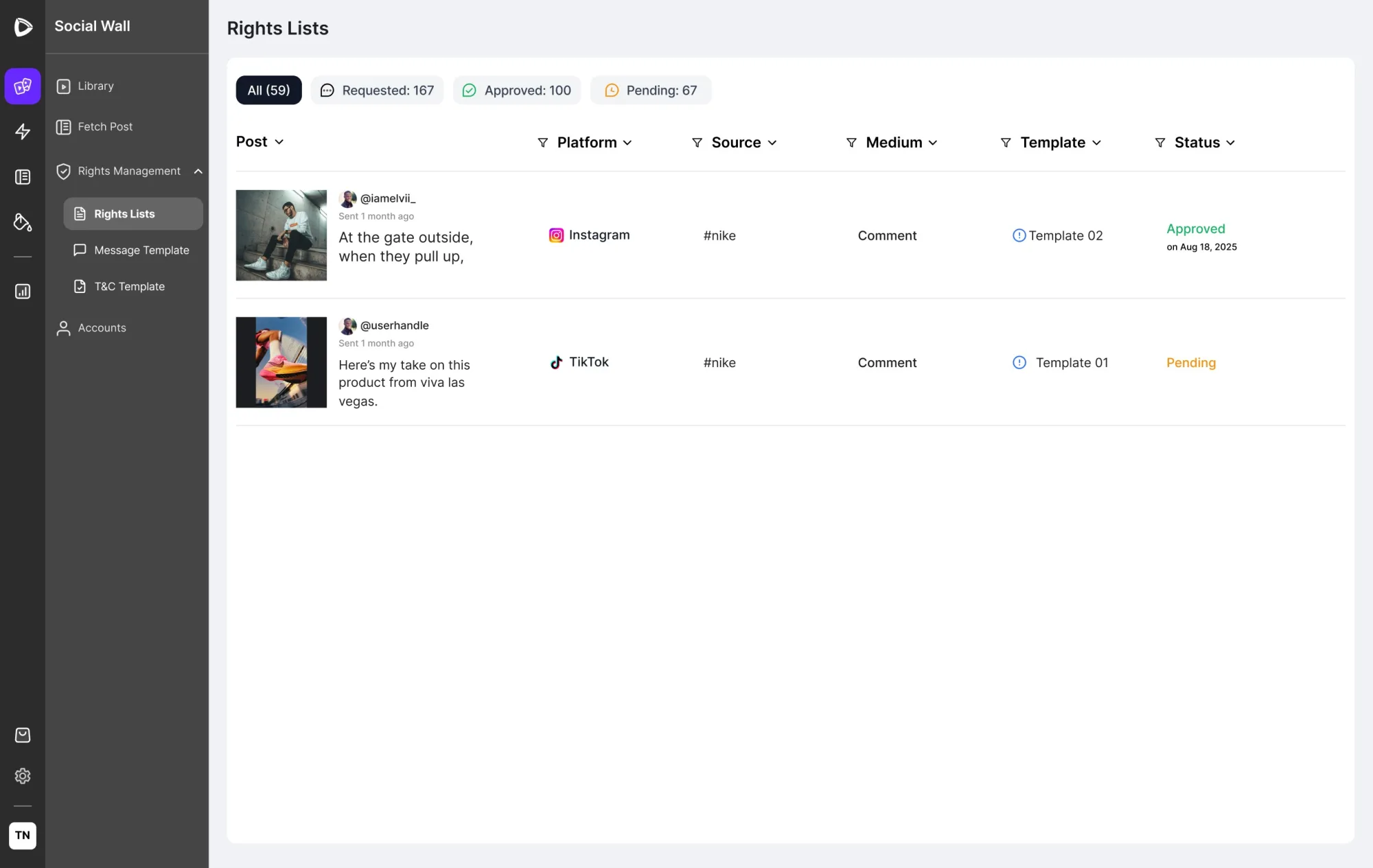1373x868 pixels.
Task: Click the Pending status text
Action: [1191, 363]
